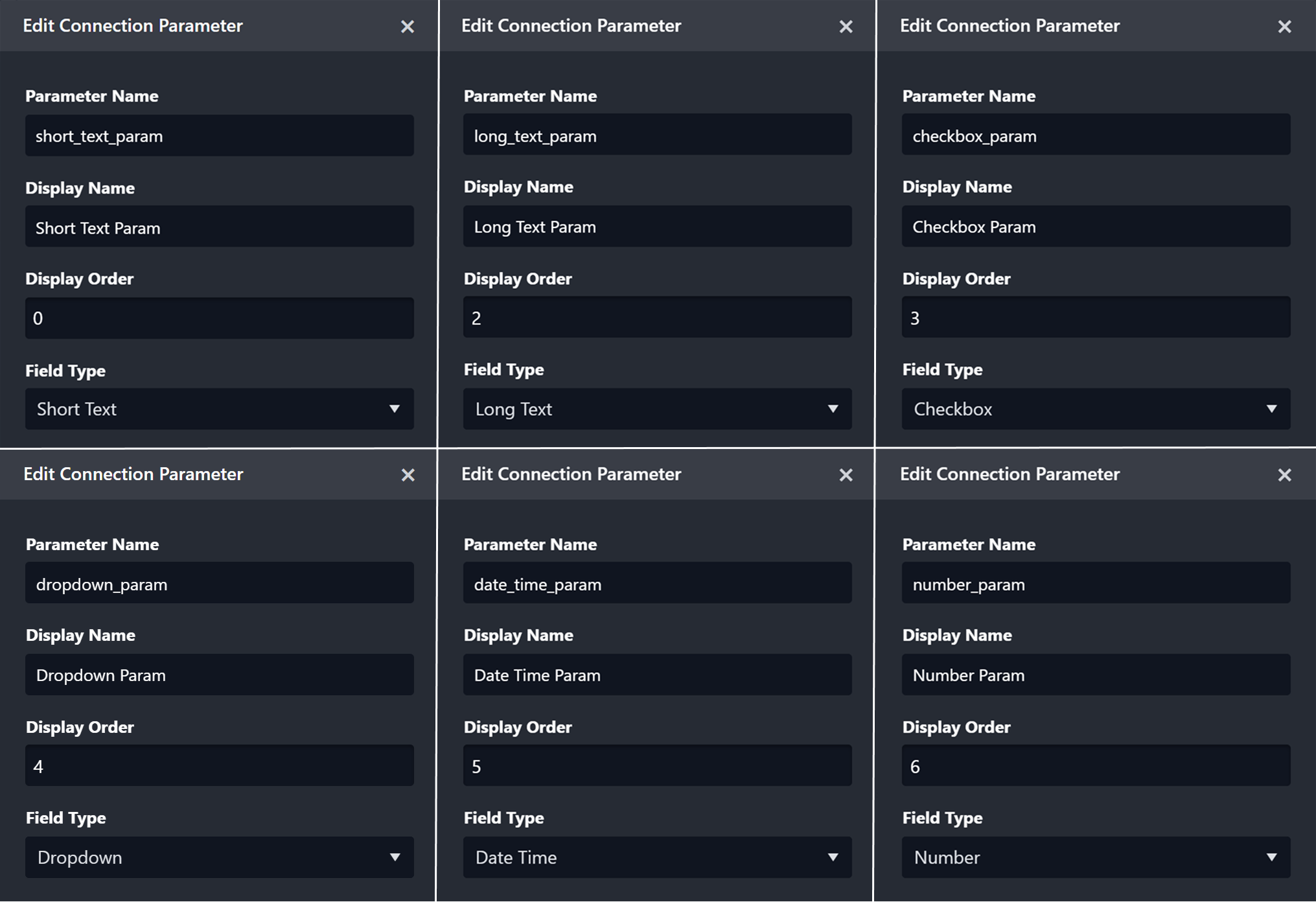This screenshot has width=1316, height=902.
Task: Click display order field showing 0
Action: tap(219, 318)
